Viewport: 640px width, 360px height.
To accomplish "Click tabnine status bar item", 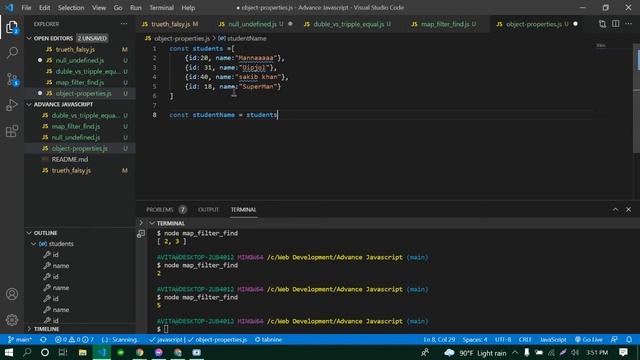I will coord(268,340).
